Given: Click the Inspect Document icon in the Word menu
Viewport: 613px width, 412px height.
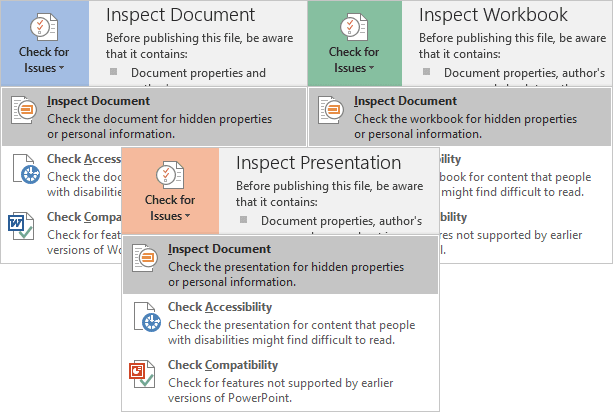Looking at the screenshot, I should 24,110.
